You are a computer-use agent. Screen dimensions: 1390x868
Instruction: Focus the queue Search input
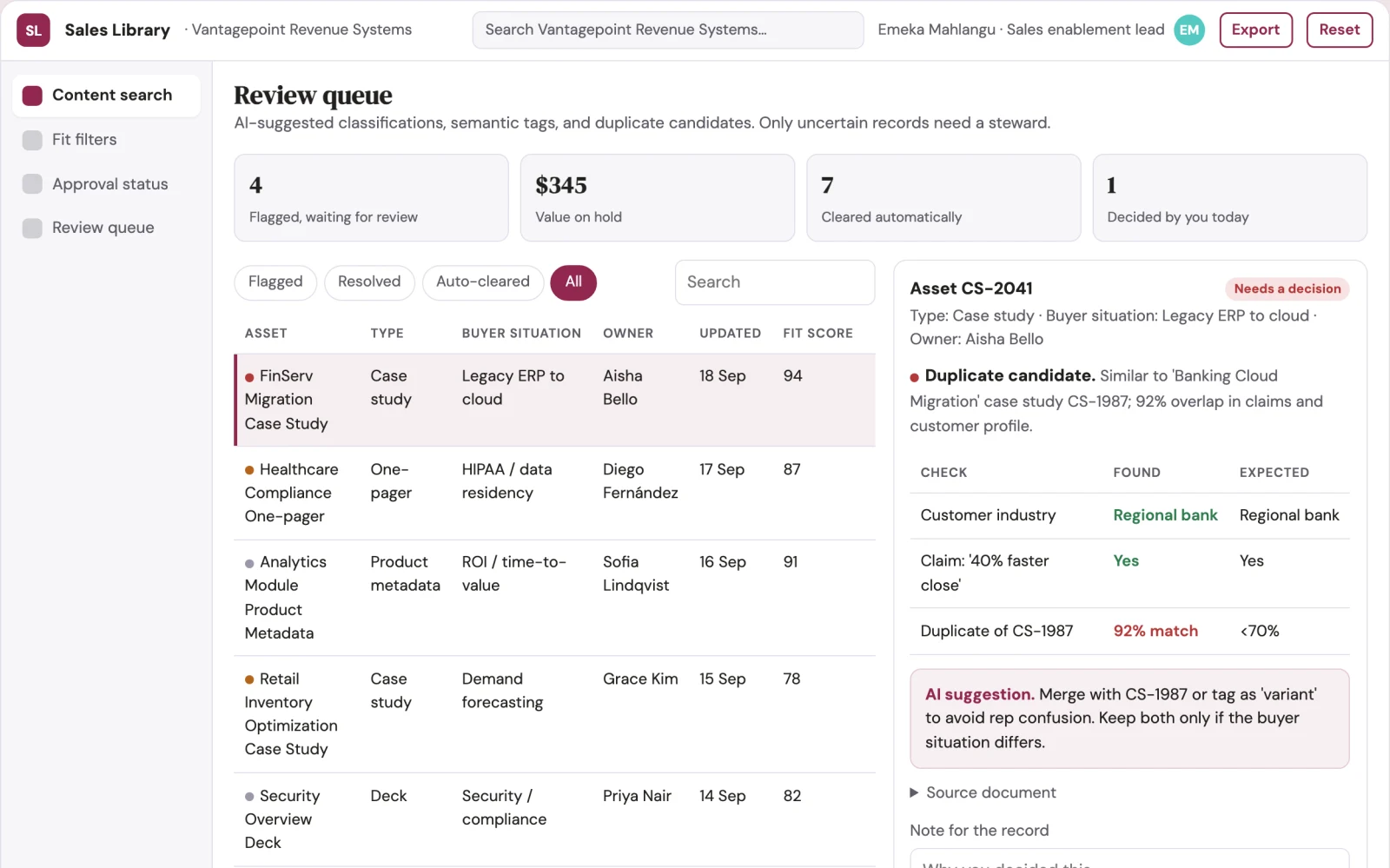(x=775, y=282)
